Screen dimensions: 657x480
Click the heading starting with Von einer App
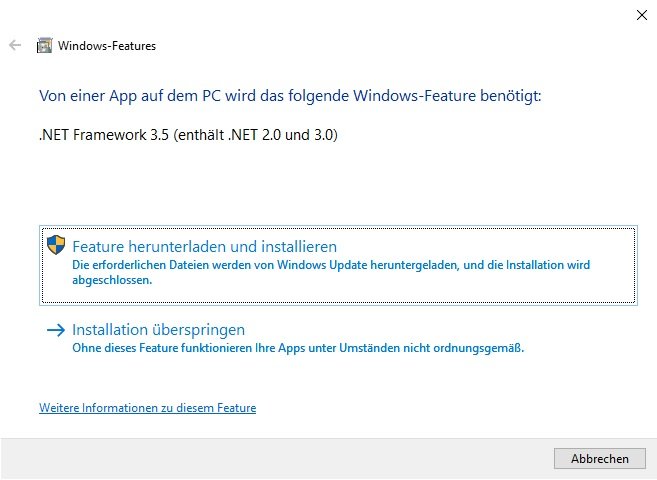(x=290, y=96)
